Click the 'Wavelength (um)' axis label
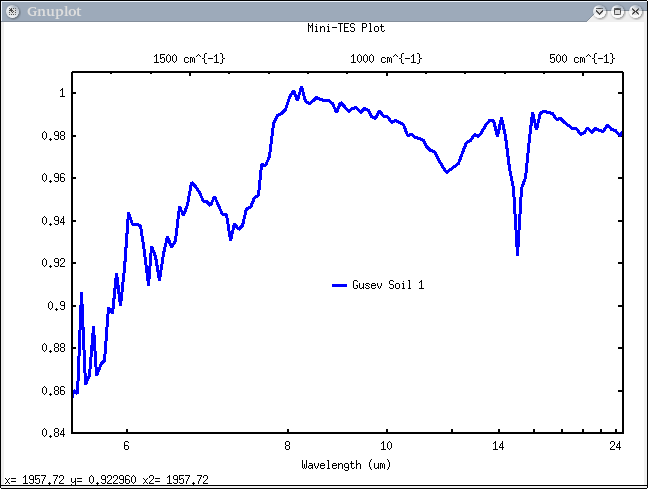Viewport: 648px width, 489px height. (x=346, y=465)
